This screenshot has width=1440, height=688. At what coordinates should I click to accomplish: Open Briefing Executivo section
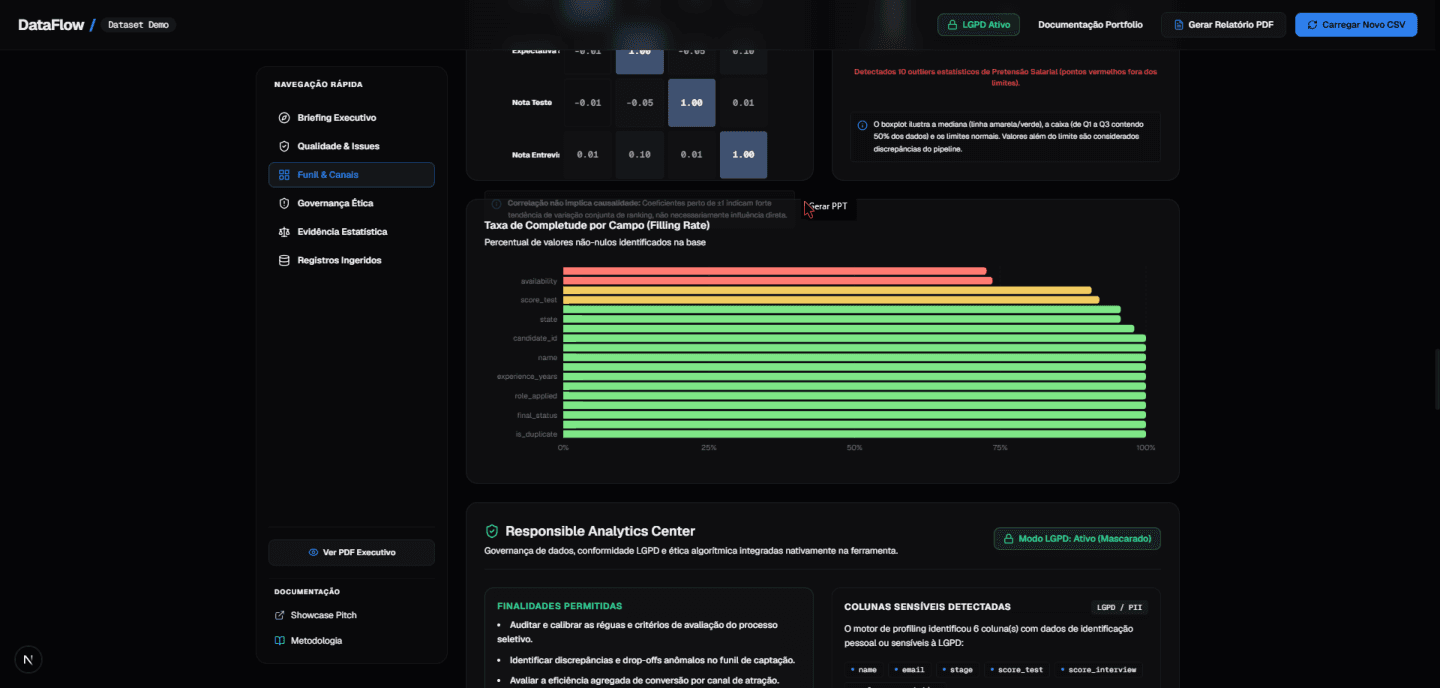[x=351, y=118]
